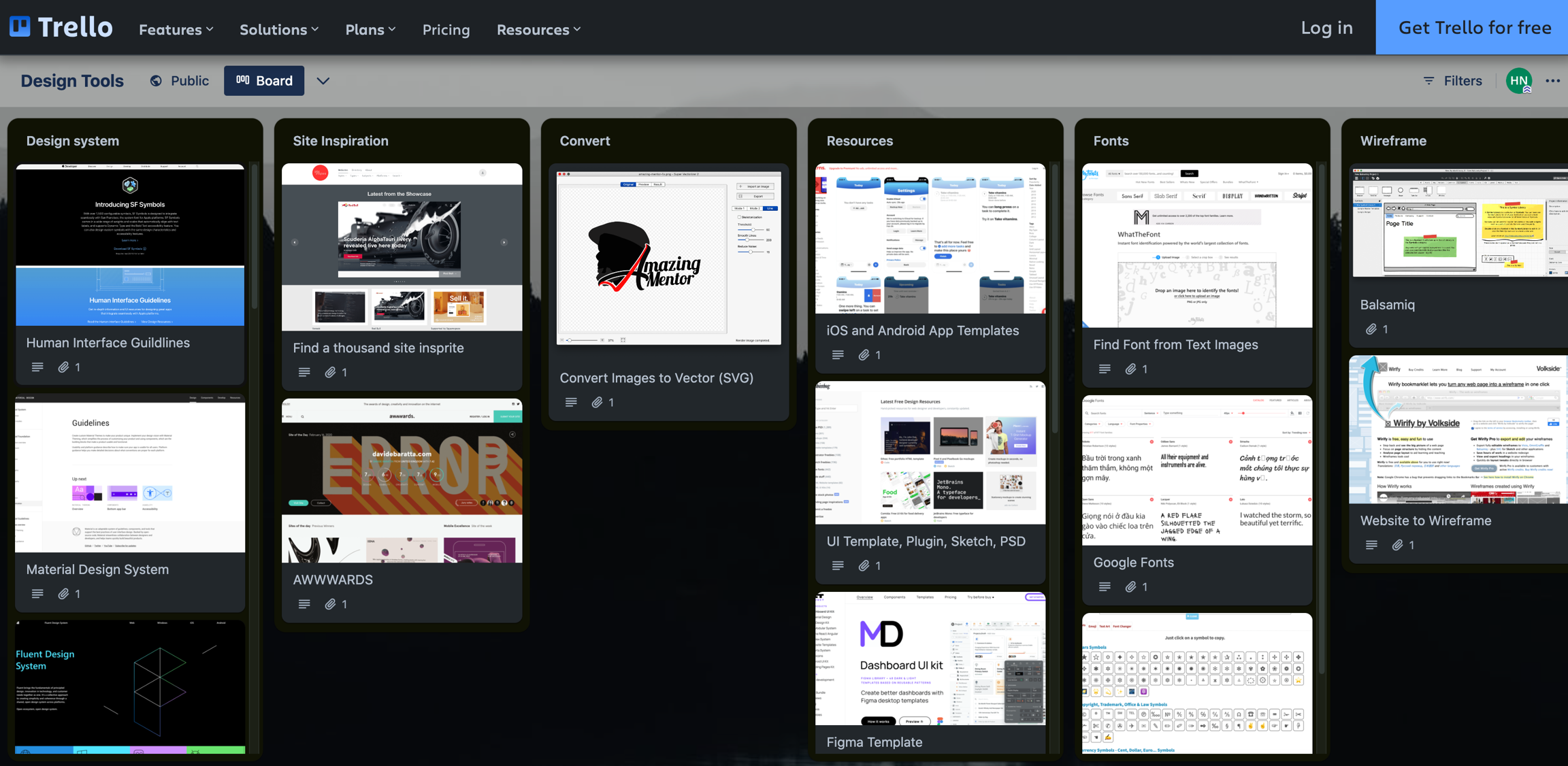The image size is (1568, 766).
Task: Open the three-dot board menu
Action: pyautogui.click(x=1552, y=81)
